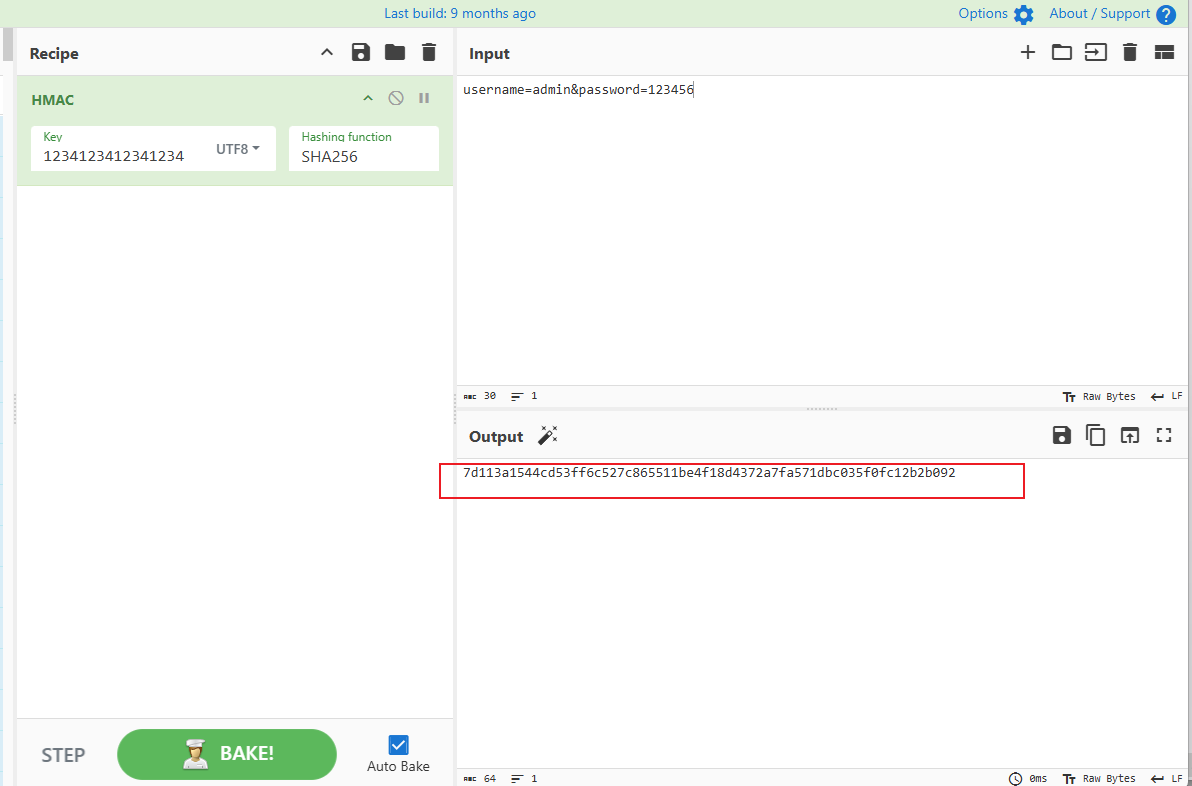Open the UTF8 key format dropdown
This screenshot has height=786, width=1192.
point(238,149)
